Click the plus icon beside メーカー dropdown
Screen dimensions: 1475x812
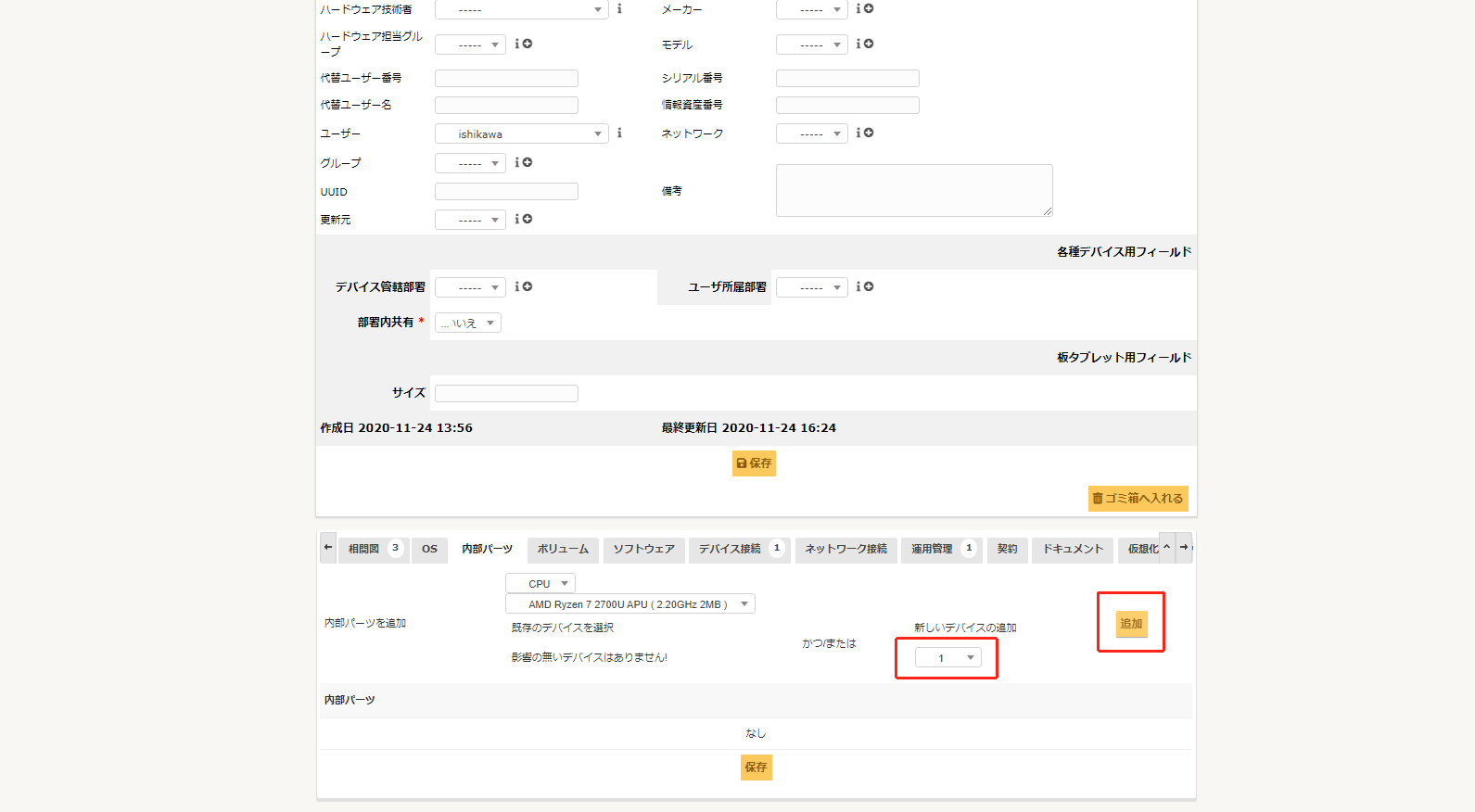point(869,8)
